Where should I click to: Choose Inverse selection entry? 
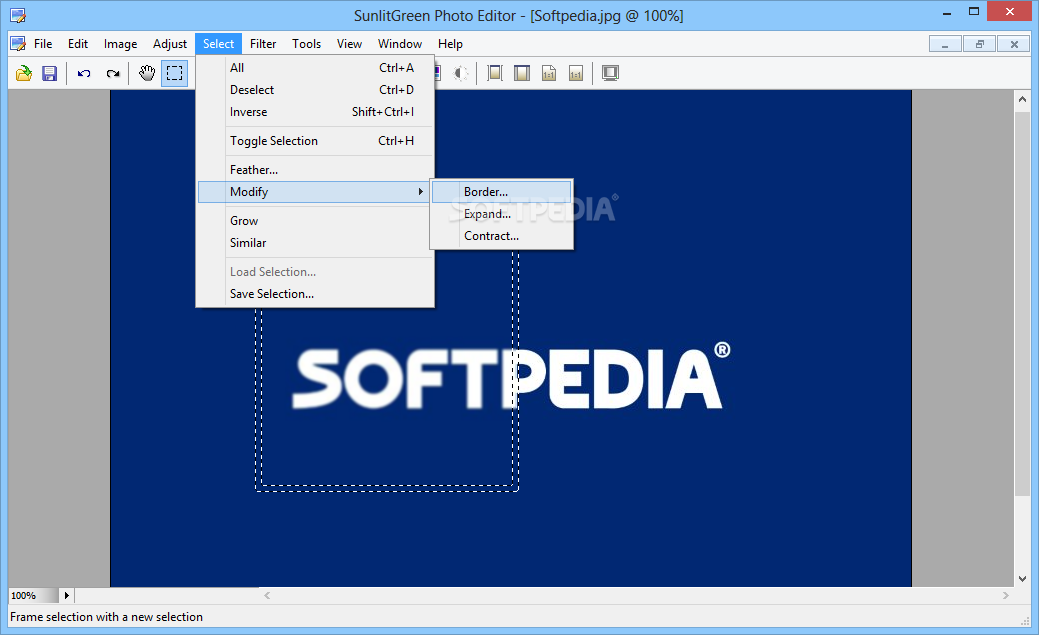click(x=315, y=112)
